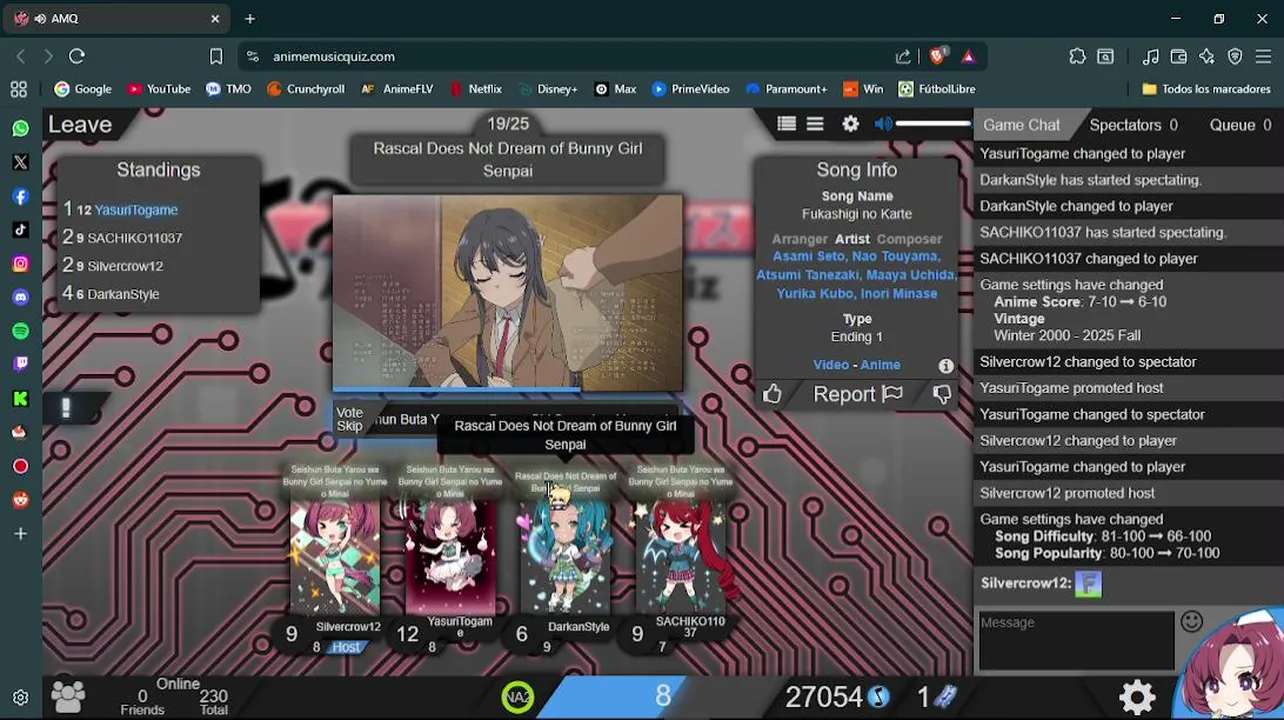This screenshot has width=1284, height=720.
Task: Switch to the Spectators tab
Action: pyautogui.click(x=1133, y=125)
